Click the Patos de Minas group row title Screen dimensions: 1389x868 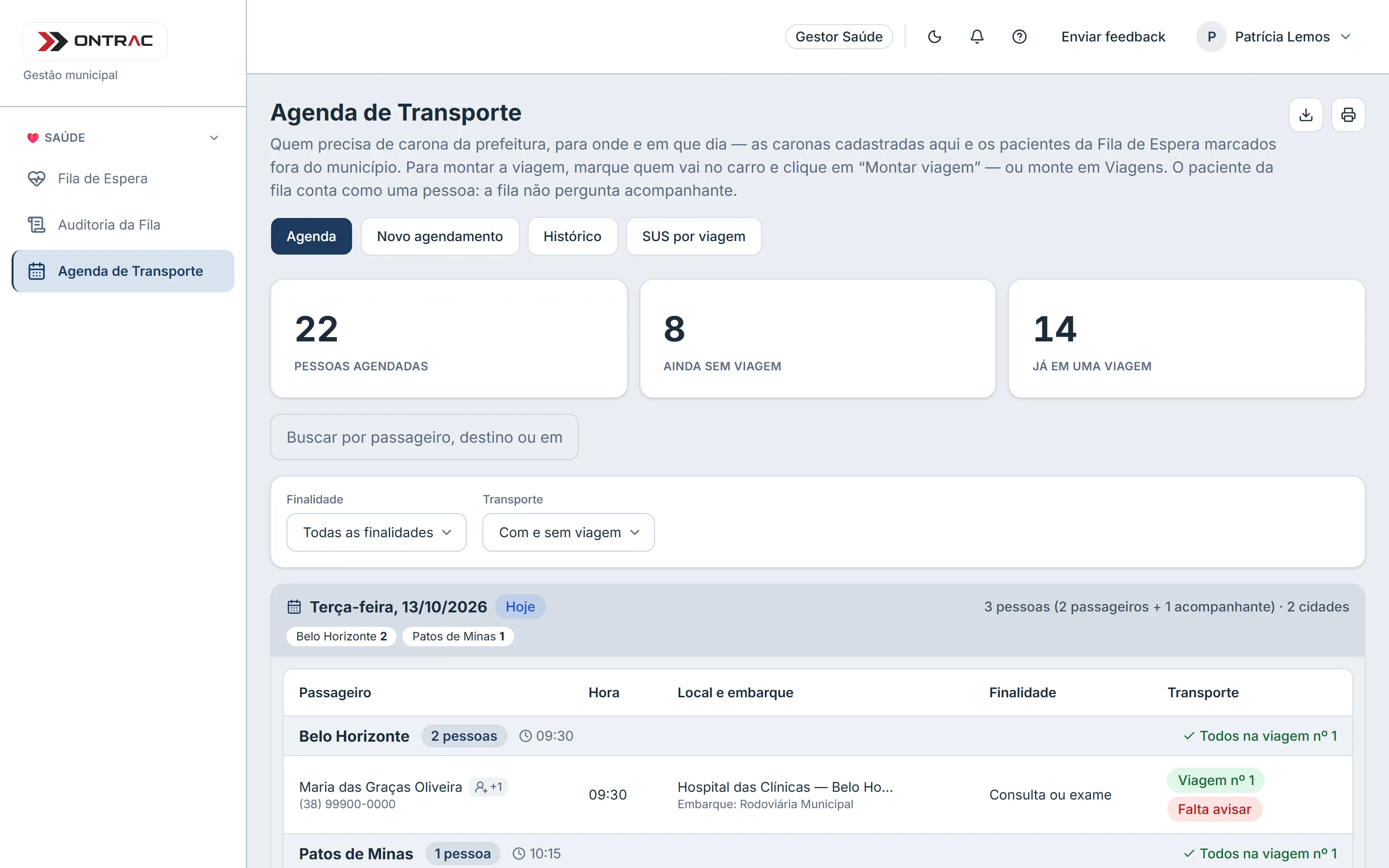pyautogui.click(x=356, y=854)
